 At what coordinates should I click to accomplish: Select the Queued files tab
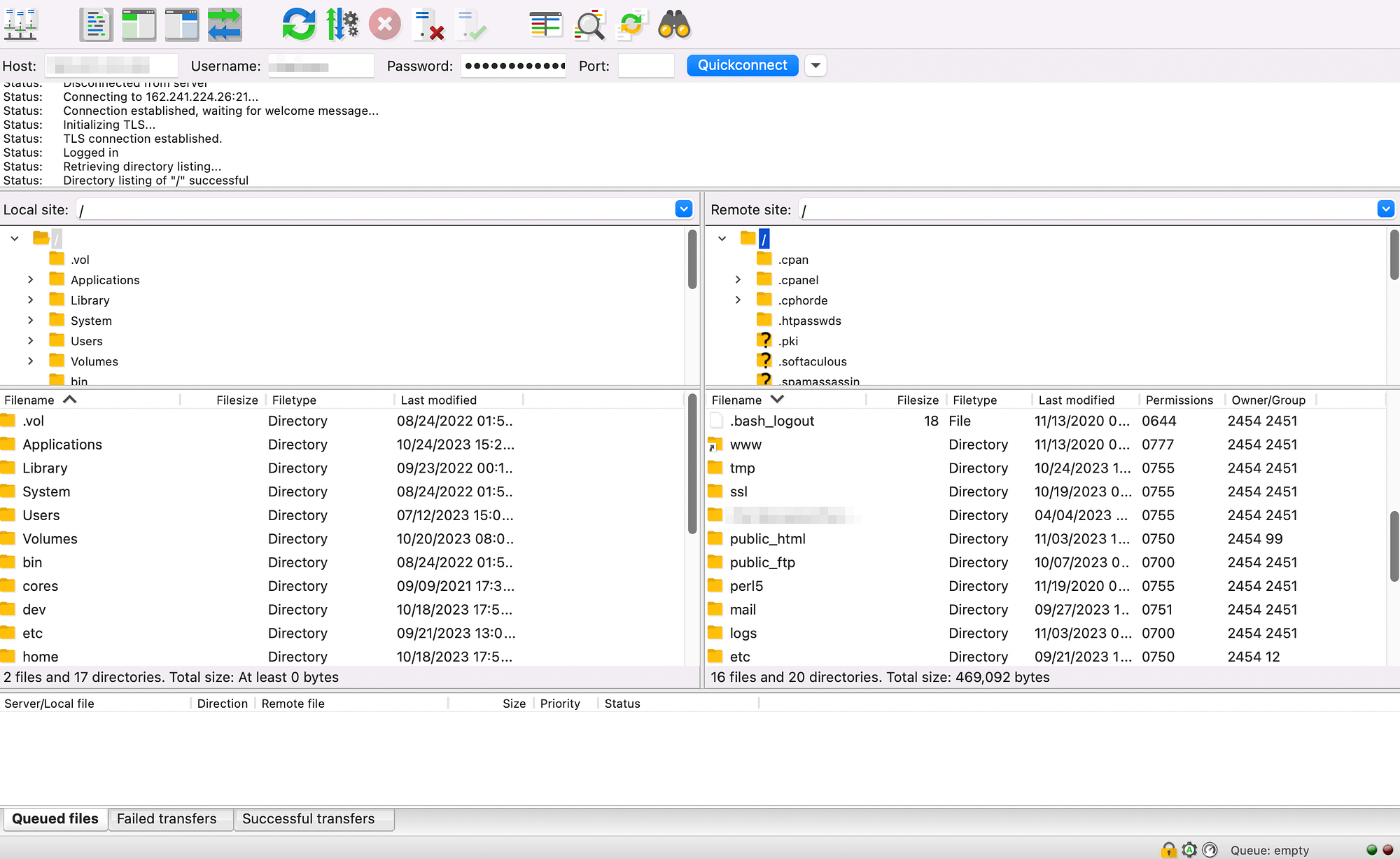(x=55, y=818)
